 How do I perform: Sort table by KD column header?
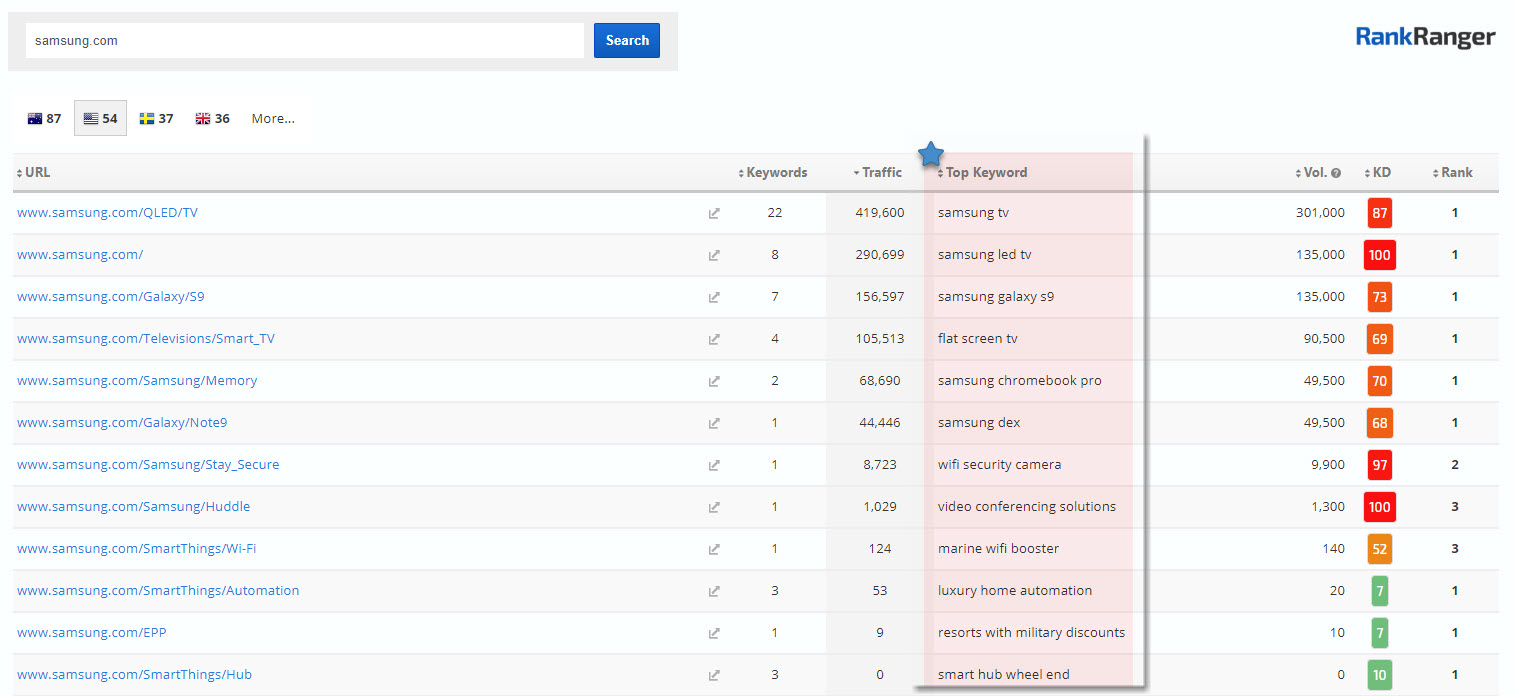pos(1379,172)
